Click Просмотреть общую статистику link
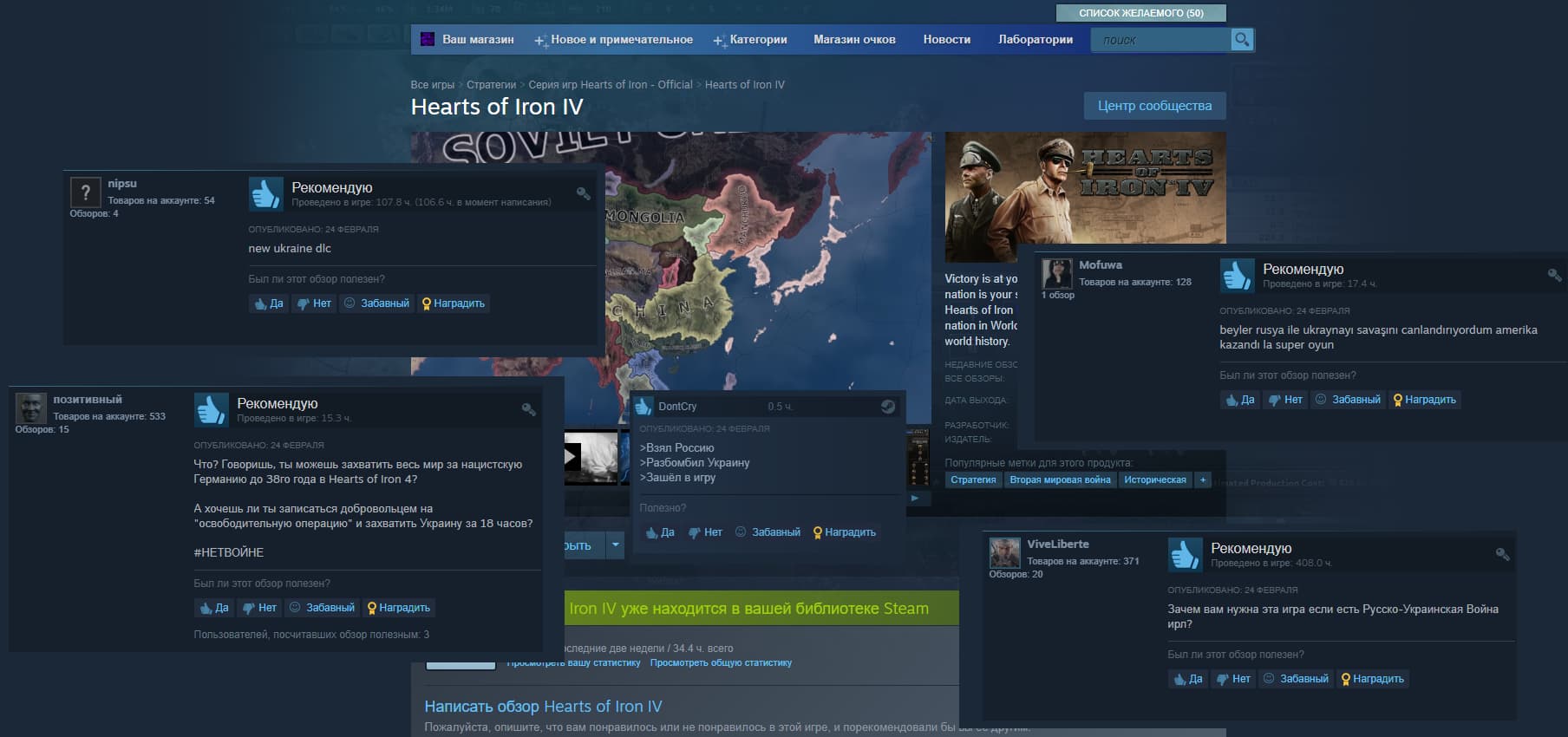Viewport: 1568px width, 737px height. pyautogui.click(x=721, y=662)
